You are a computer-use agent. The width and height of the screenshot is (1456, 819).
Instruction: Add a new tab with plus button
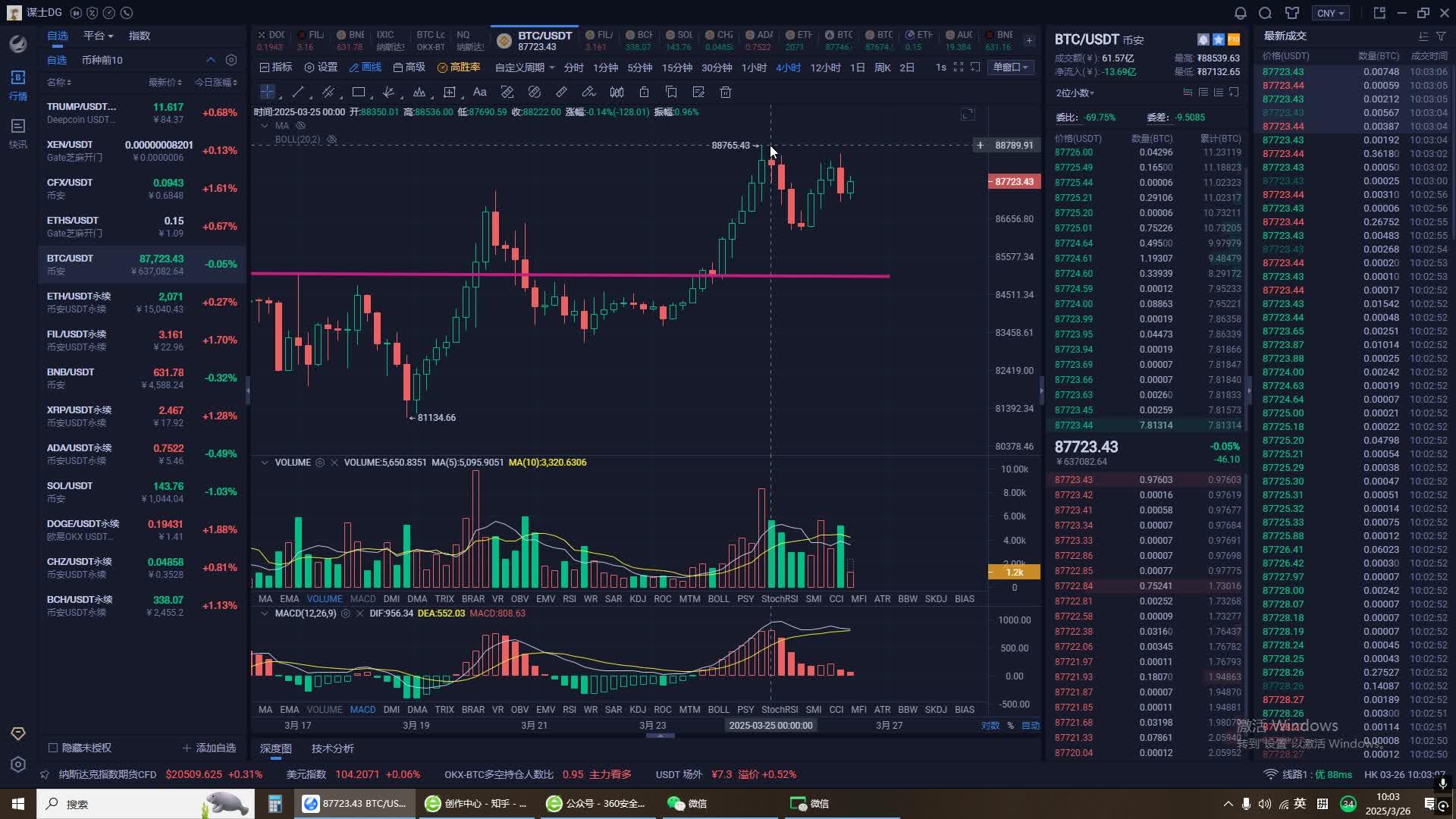coord(1029,40)
